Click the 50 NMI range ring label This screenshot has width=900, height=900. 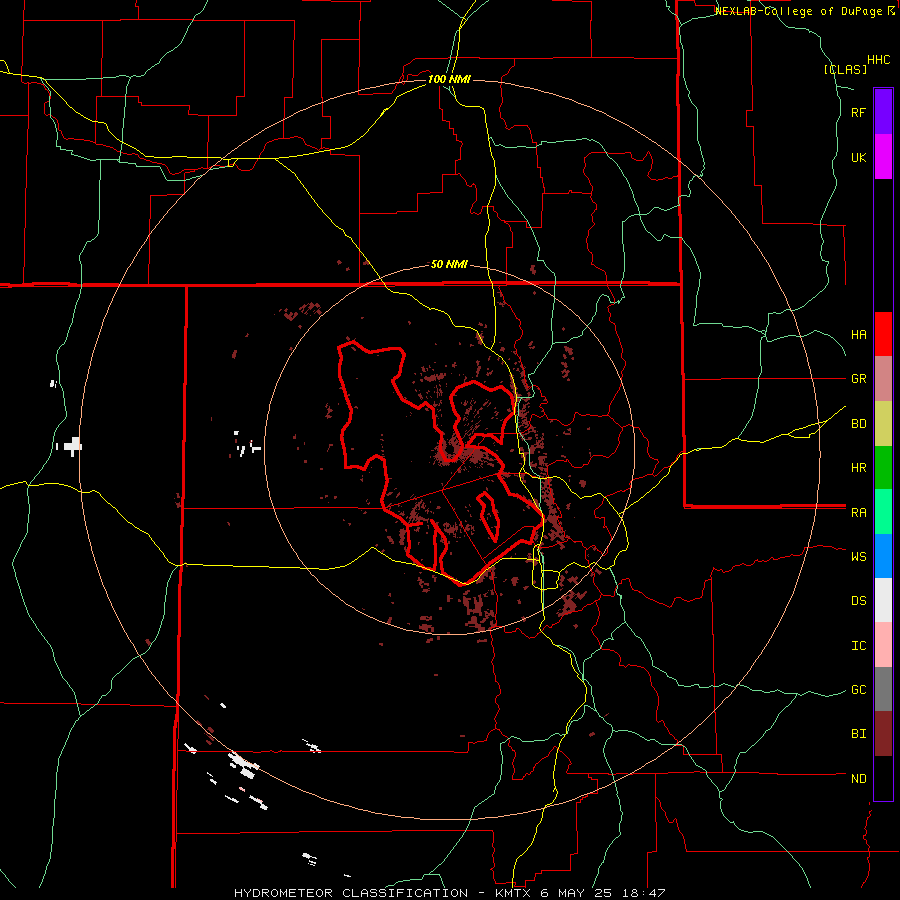(x=449, y=264)
